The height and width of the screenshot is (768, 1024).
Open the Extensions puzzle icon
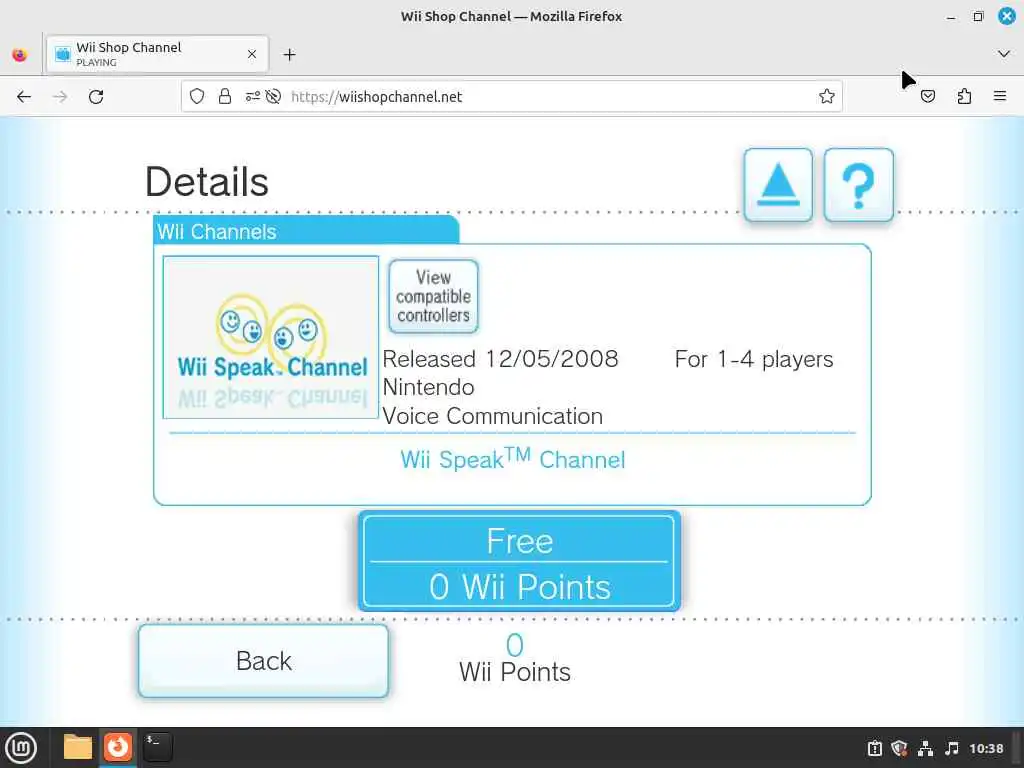[964, 97]
